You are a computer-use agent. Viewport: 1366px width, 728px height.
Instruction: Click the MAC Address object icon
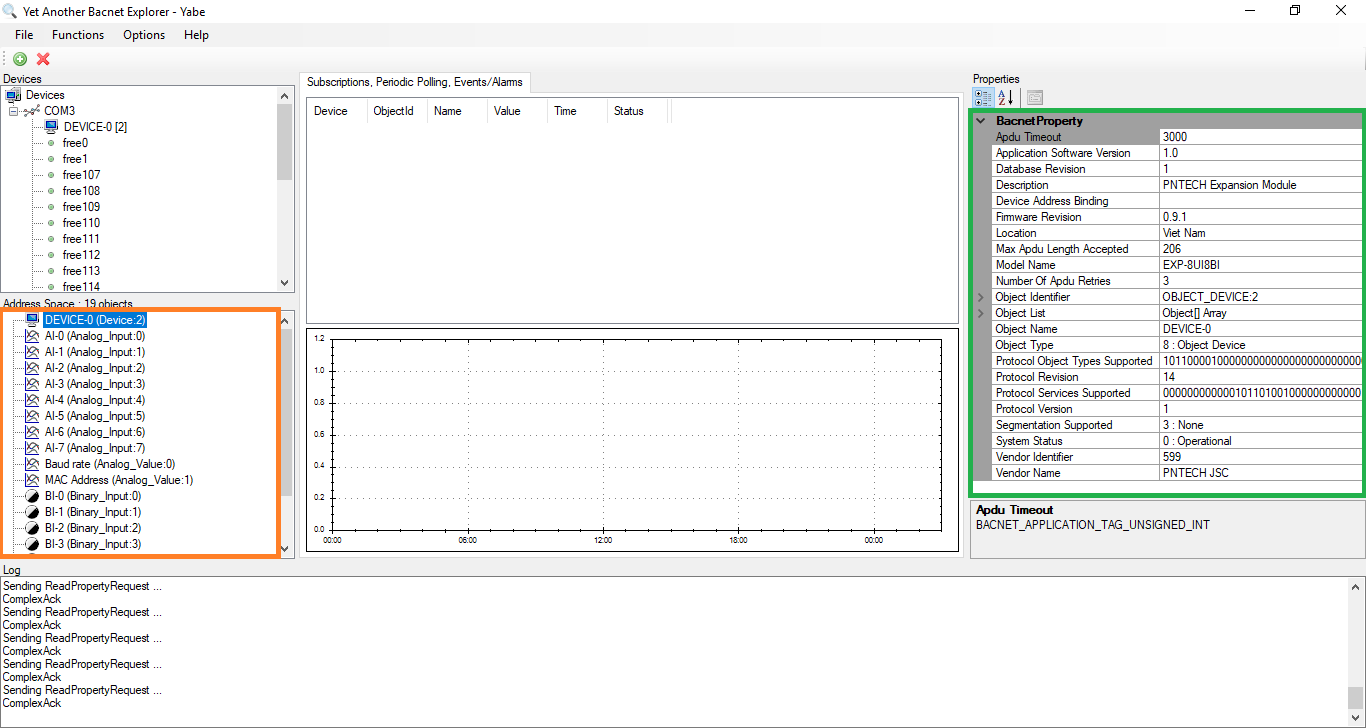31,479
